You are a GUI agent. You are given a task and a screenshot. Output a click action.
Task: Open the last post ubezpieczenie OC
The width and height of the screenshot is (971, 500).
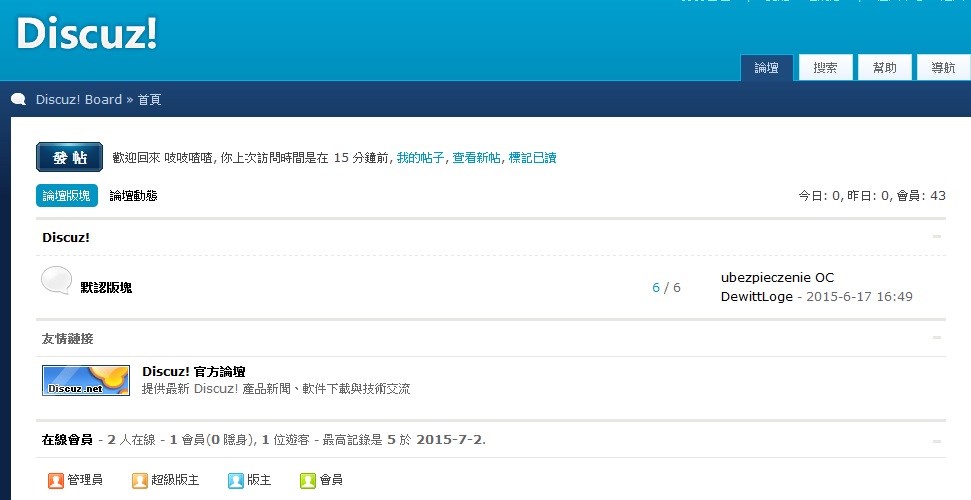coord(777,278)
